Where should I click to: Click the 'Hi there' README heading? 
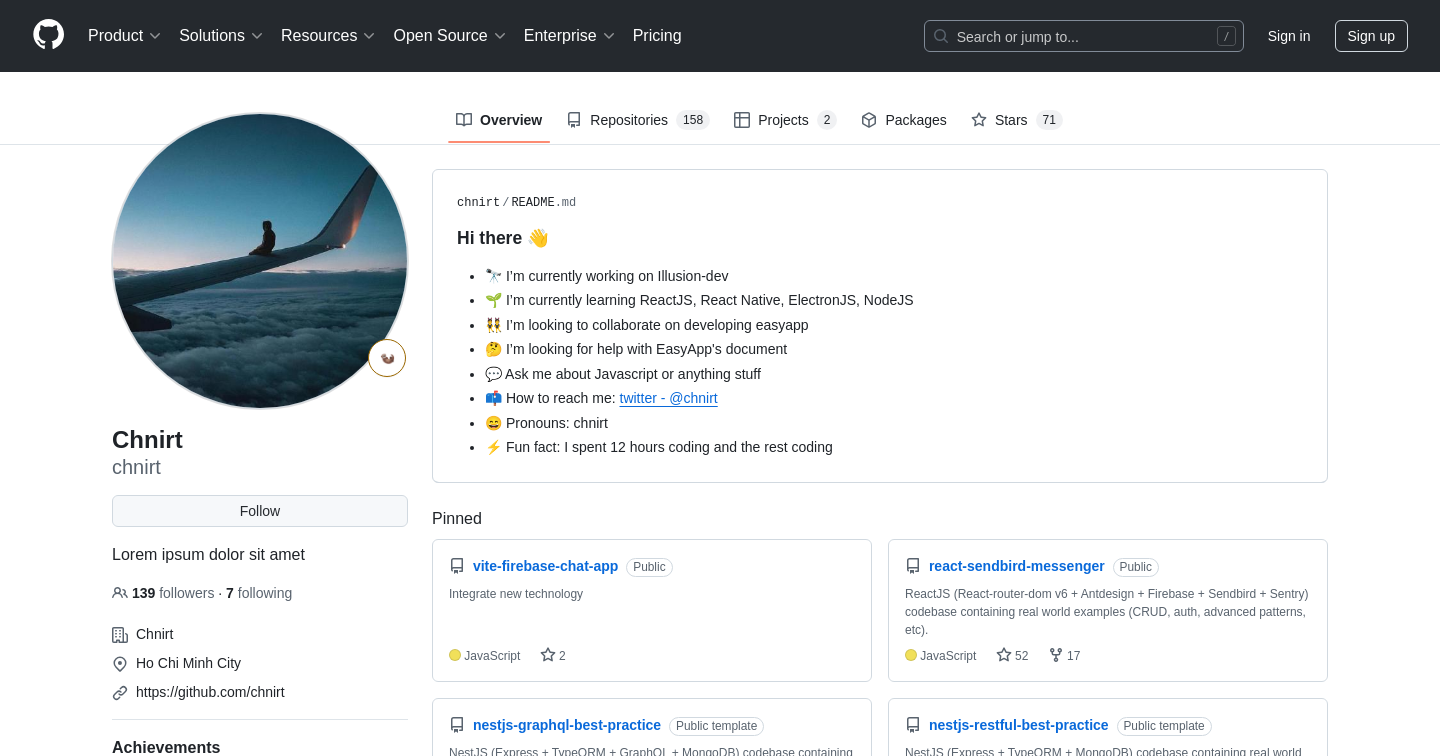(503, 238)
